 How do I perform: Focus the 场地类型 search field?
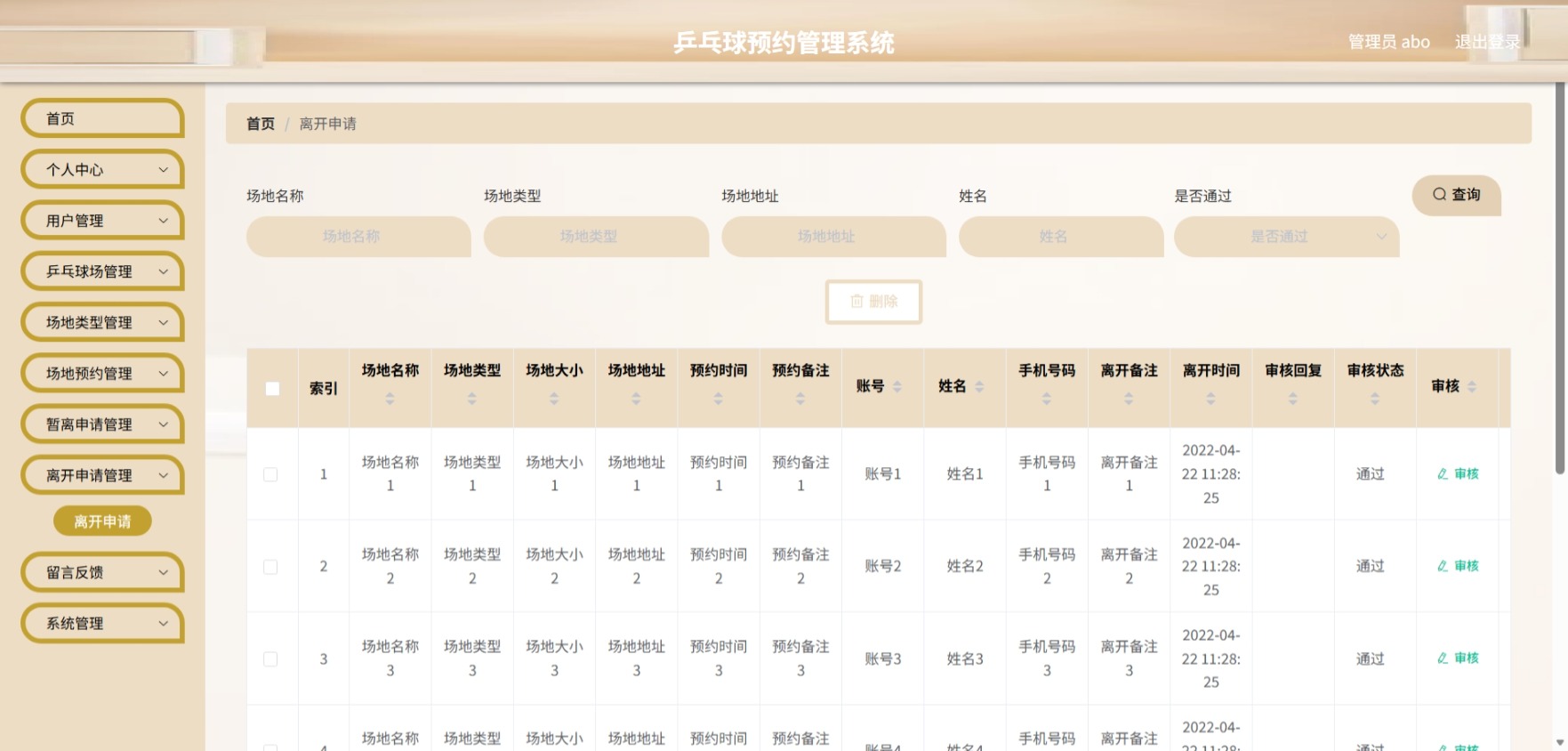click(596, 237)
